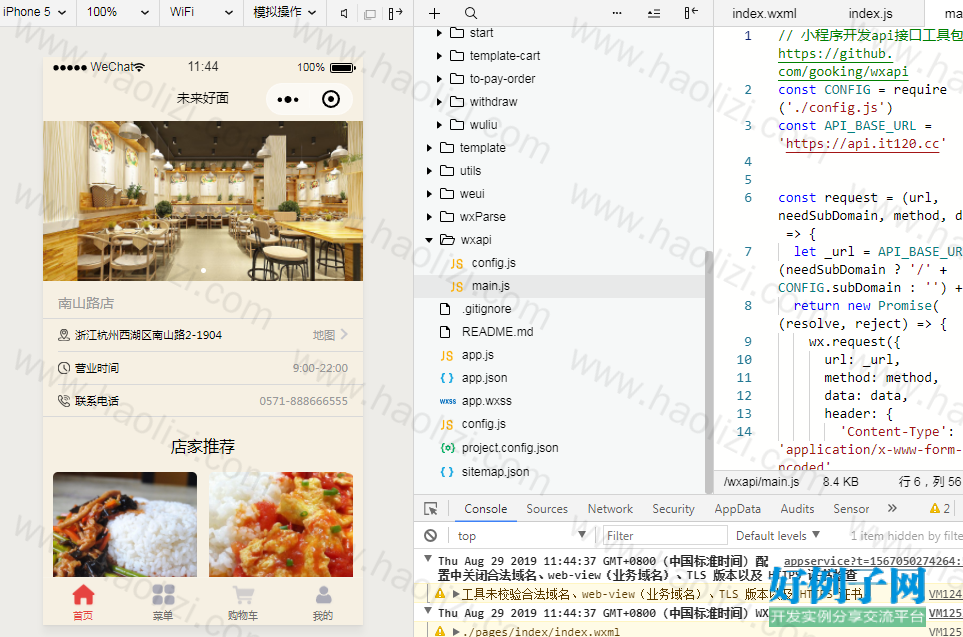Image resolution: width=963 pixels, height=637 pixels.
Task: Close mini program with capsule circle button
Action: [331, 99]
